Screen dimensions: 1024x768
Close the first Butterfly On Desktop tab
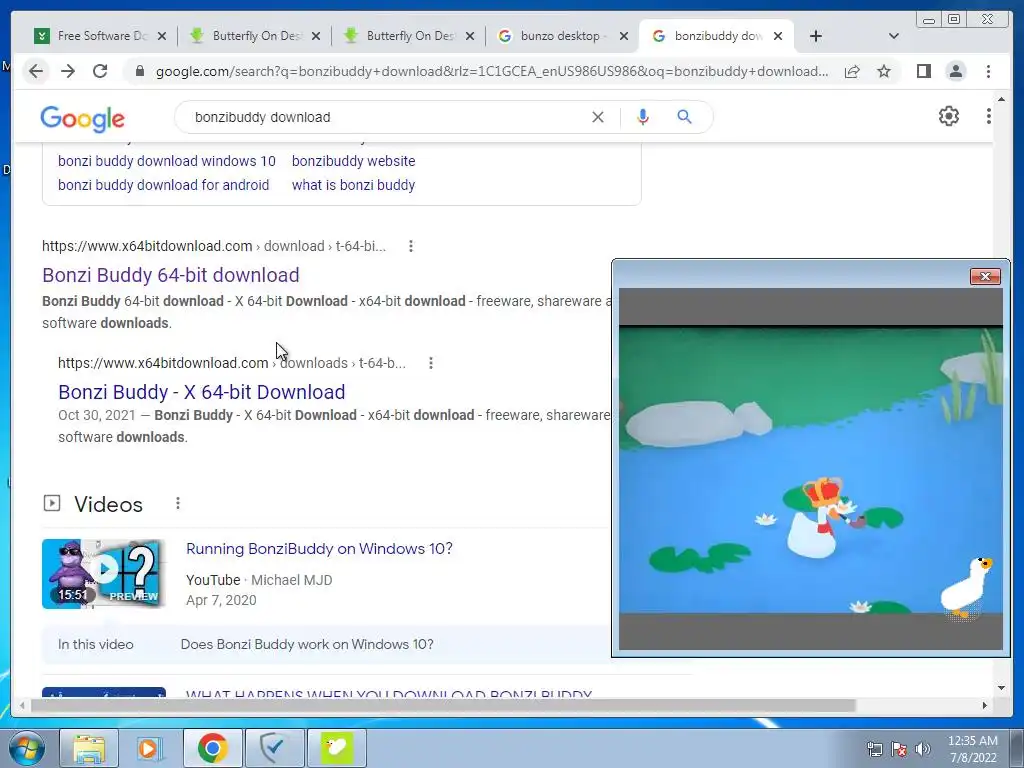point(316,36)
